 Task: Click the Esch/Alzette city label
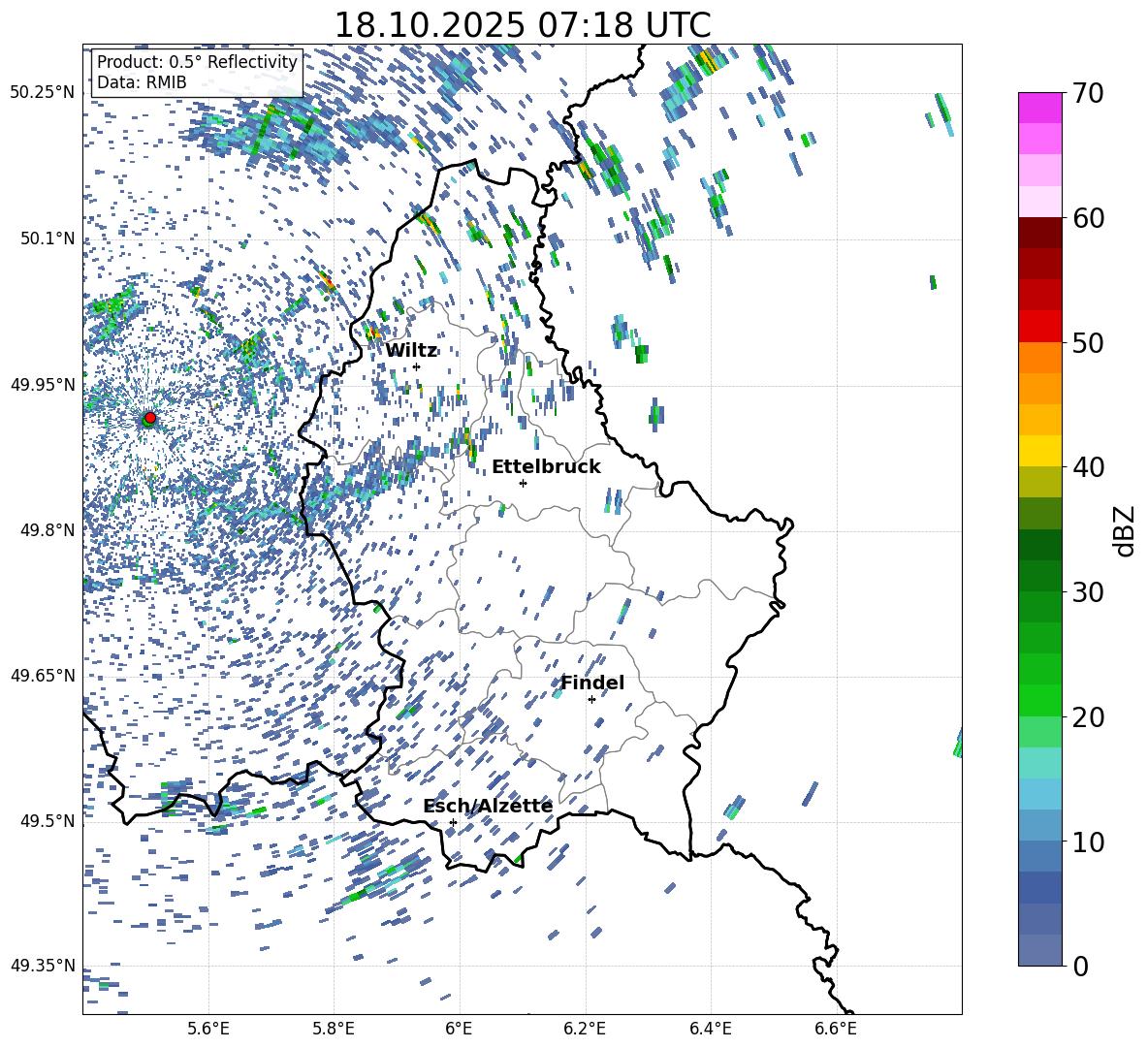point(488,806)
